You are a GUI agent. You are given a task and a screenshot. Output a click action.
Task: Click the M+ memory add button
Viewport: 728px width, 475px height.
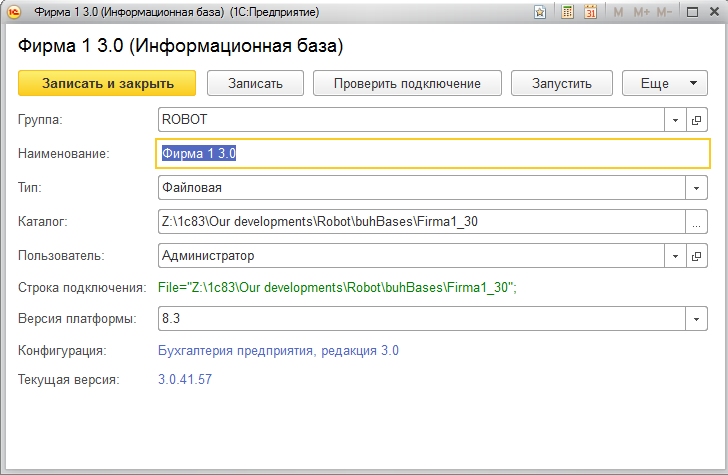click(x=642, y=12)
